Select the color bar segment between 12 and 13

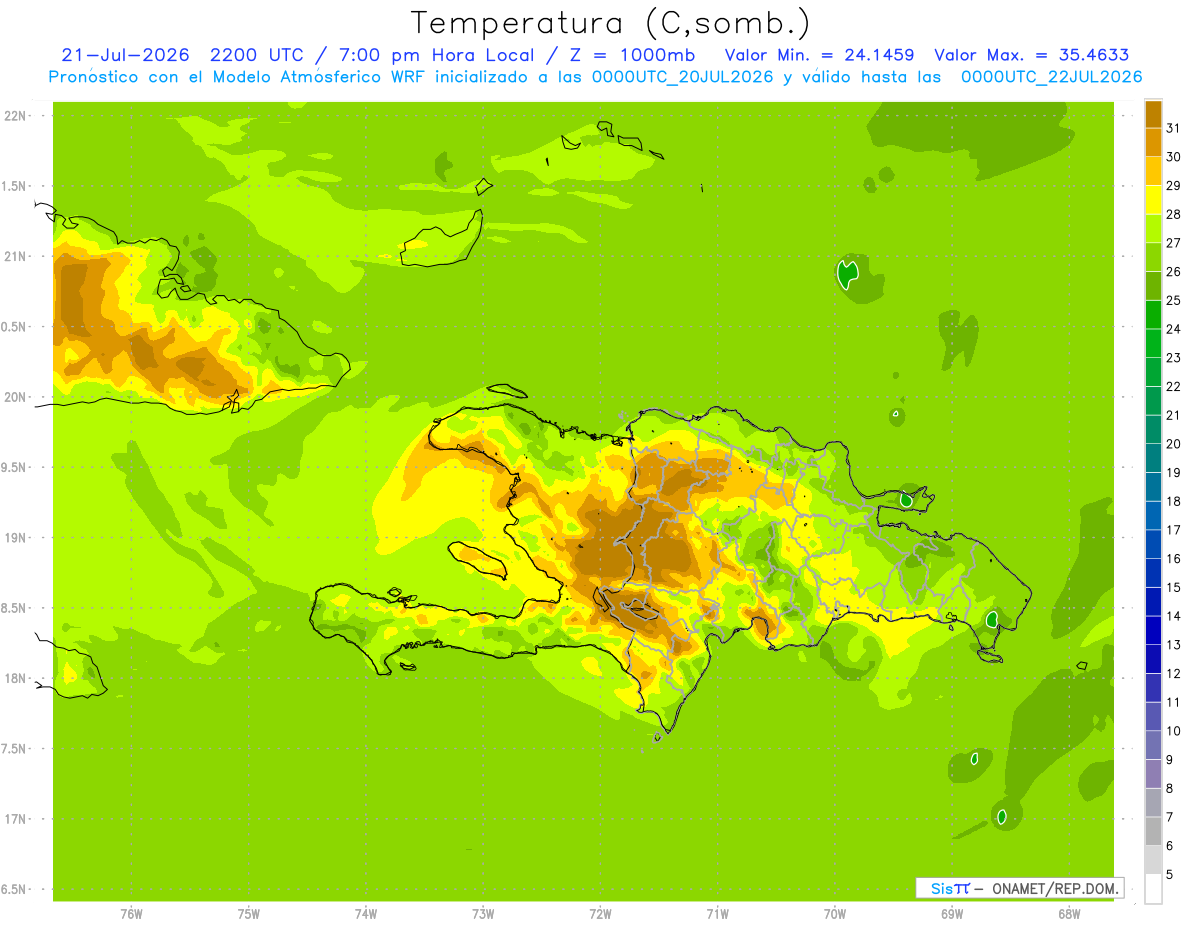[1153, 659]
